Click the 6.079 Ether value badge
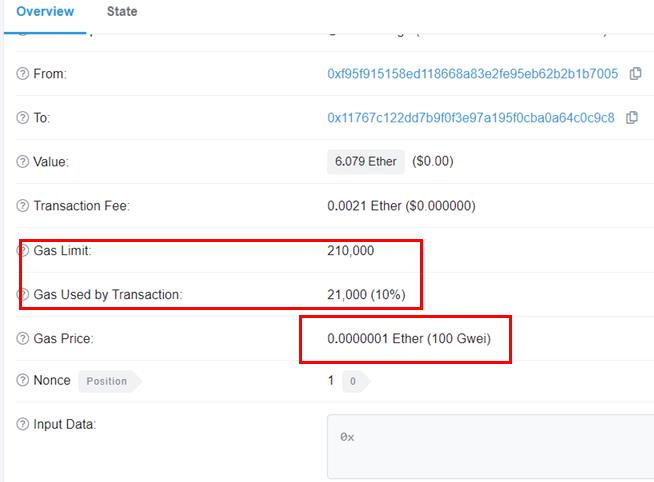This screenshot has height=482, width=654. tap(366, 161)
